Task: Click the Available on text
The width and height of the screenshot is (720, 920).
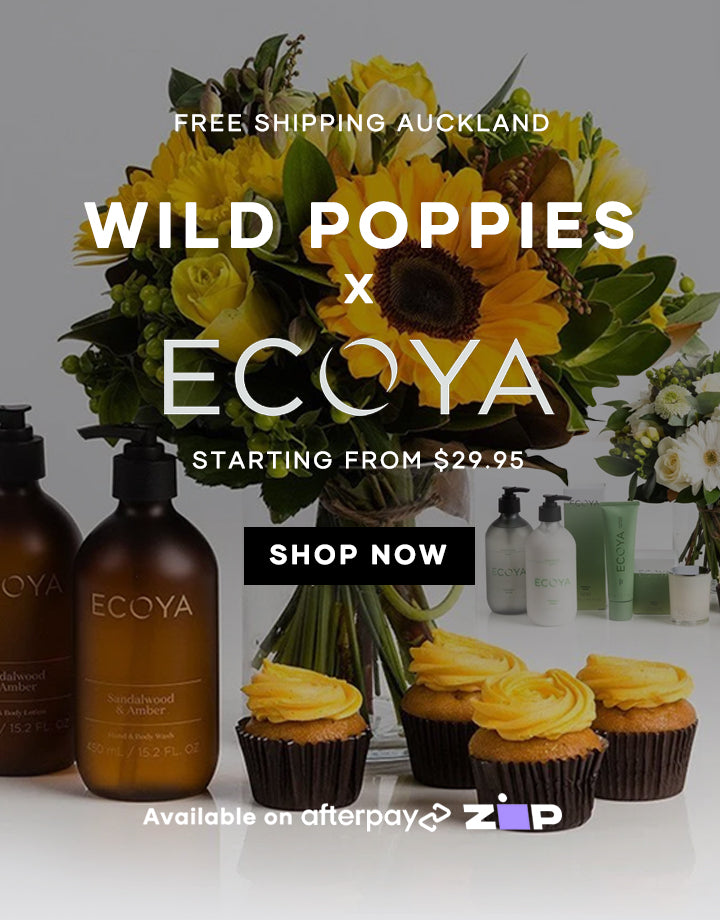Action: tap(217, 817)
